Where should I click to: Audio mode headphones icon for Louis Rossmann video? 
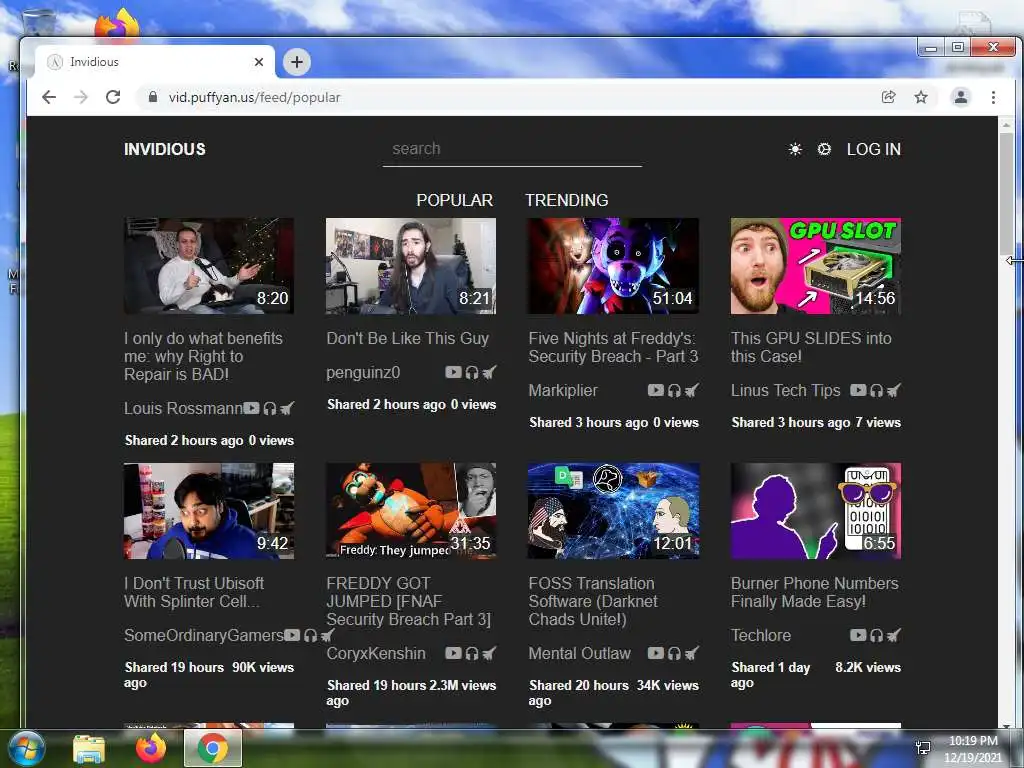pyautogui.click(x=270, y=409)
